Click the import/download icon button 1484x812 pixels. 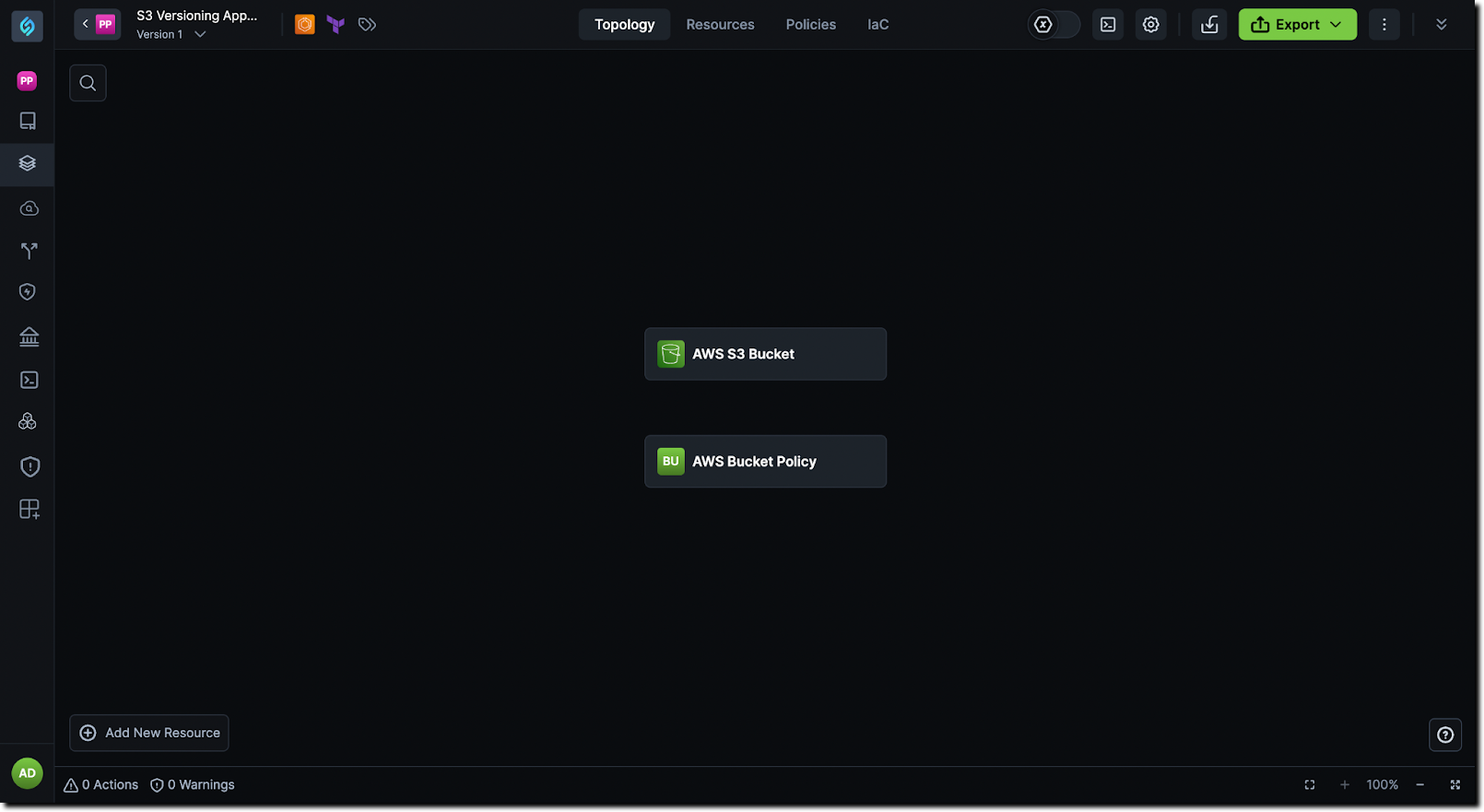click(x=1209, y=25)
